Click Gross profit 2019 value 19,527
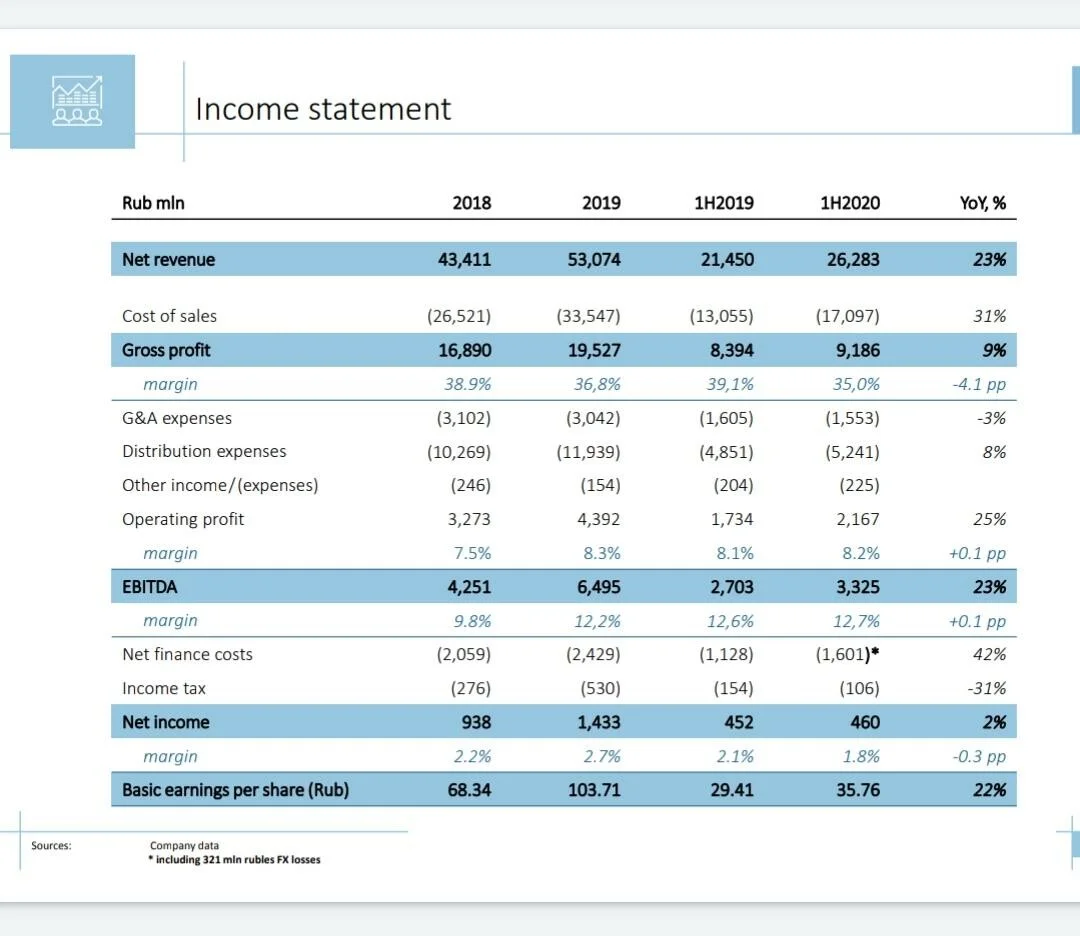 594,351
